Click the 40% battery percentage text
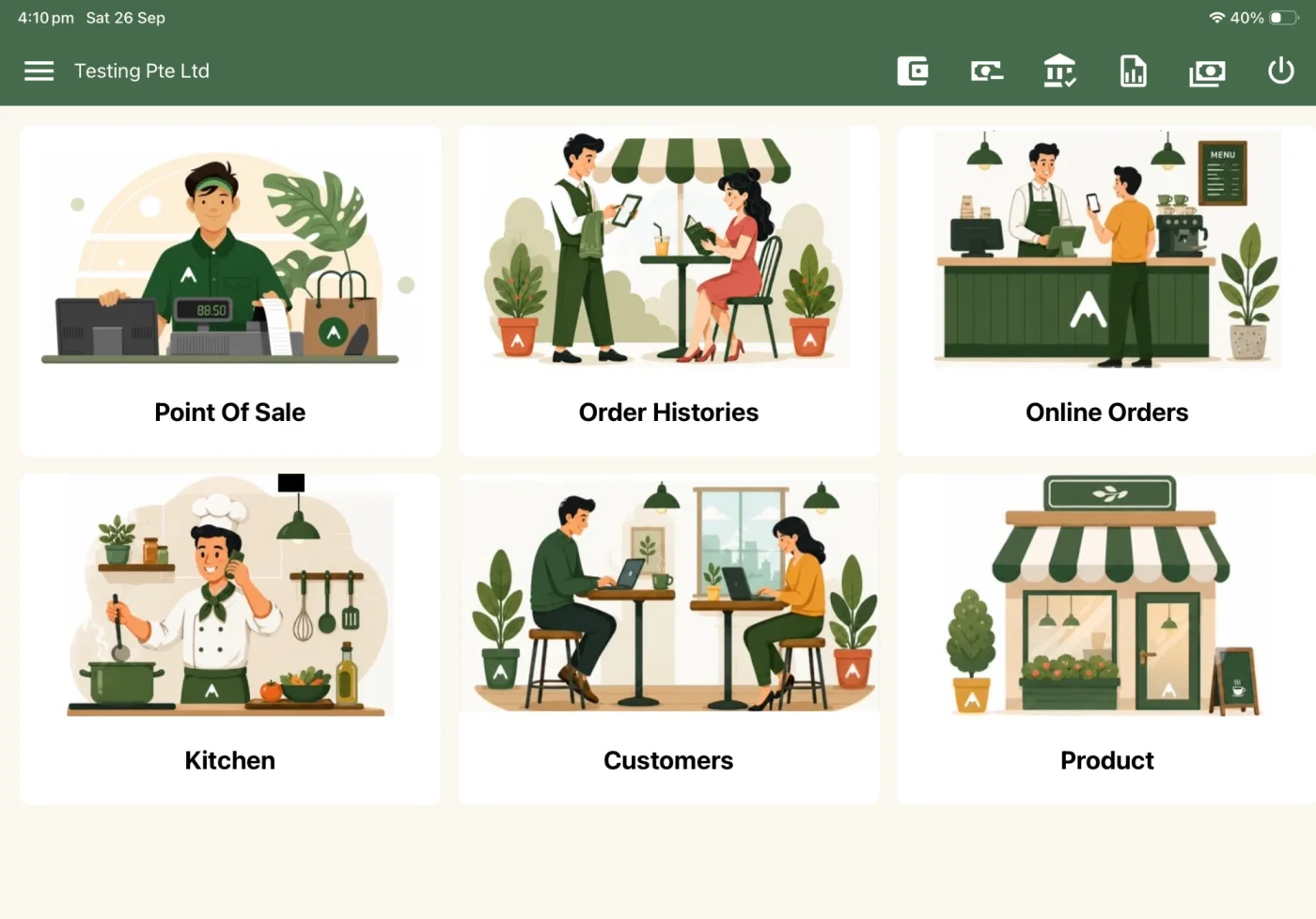1316x919 pixels. (1246, 18)
